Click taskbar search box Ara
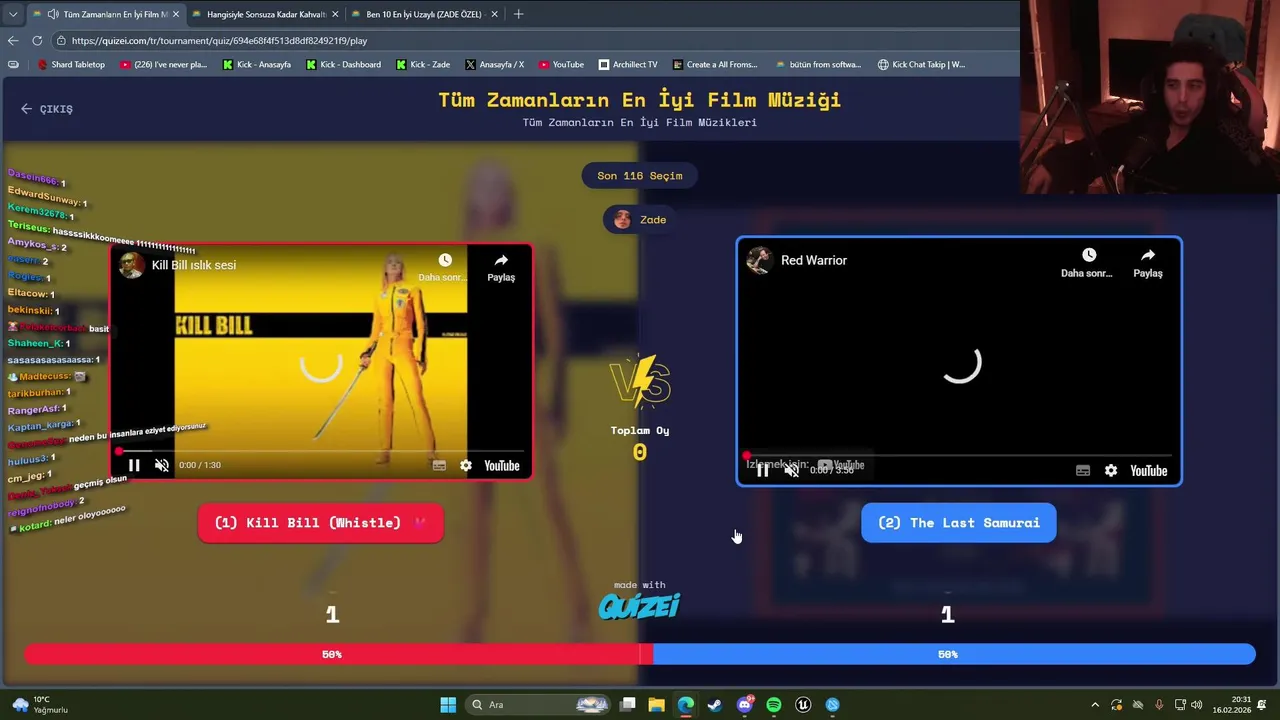 538,705
